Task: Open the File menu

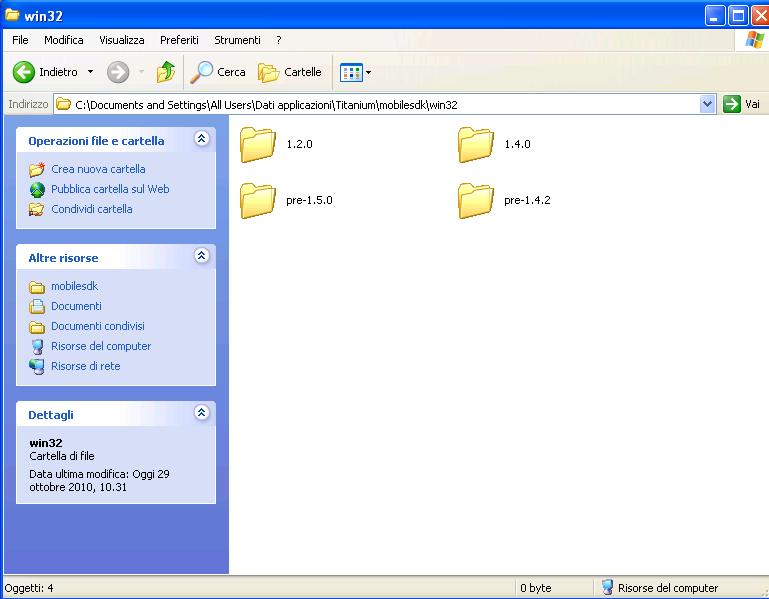Action: point(20,40)
